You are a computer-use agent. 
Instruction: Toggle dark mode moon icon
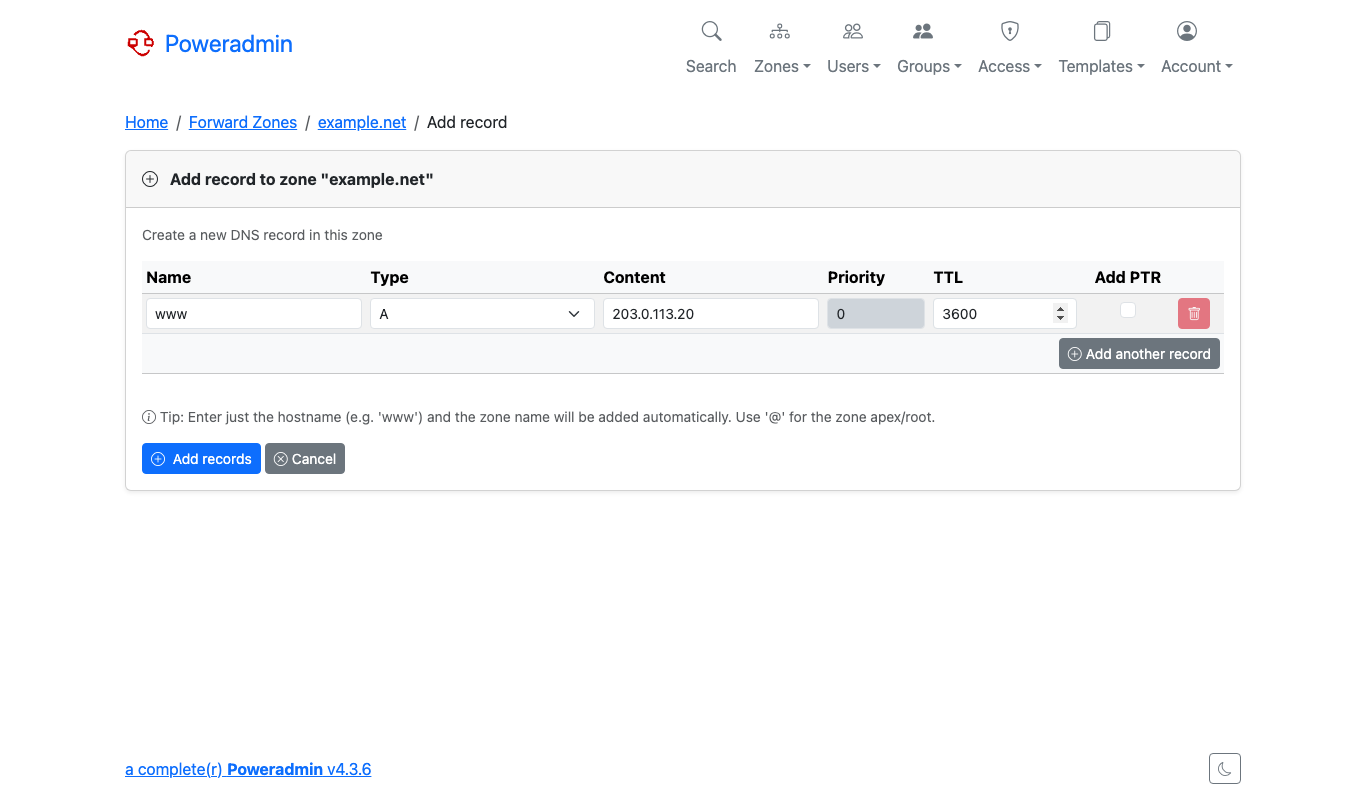click(1225, 769)
